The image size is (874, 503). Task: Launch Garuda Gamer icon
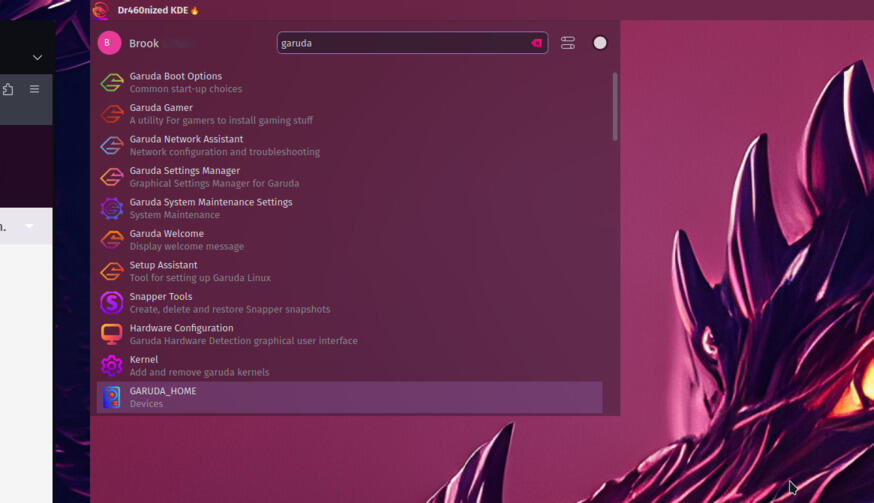(x=111, y=114)
